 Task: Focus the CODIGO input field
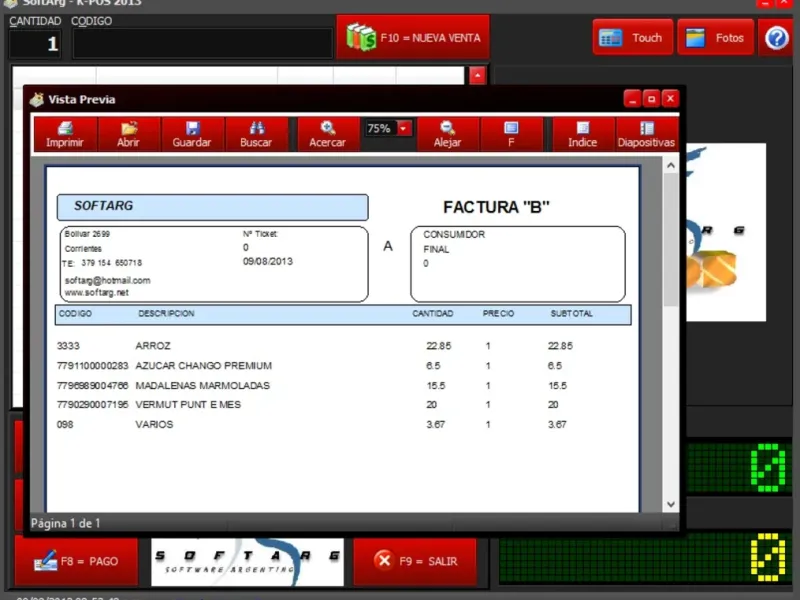click(203, 43)
